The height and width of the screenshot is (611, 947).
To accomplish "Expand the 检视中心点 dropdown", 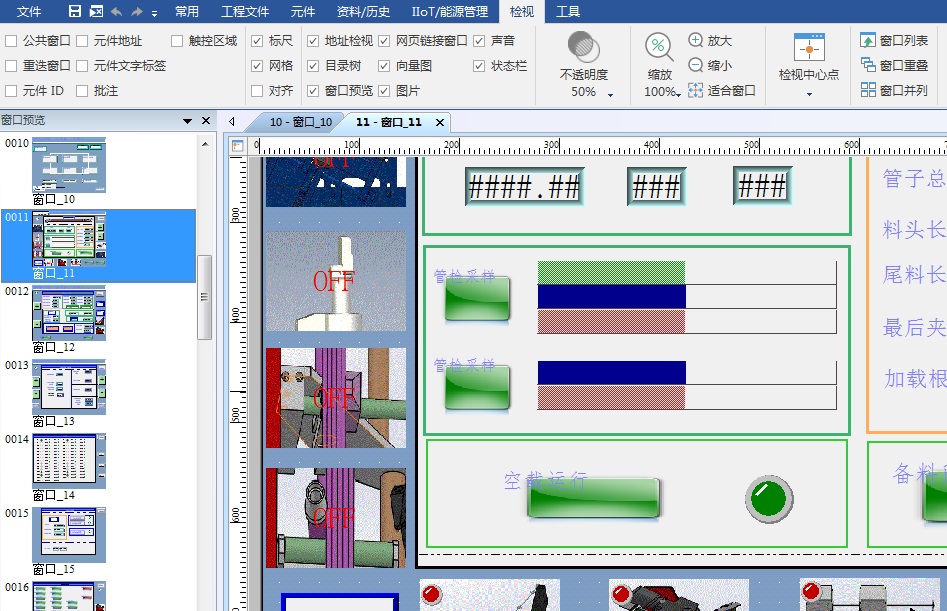I will 808,94.
